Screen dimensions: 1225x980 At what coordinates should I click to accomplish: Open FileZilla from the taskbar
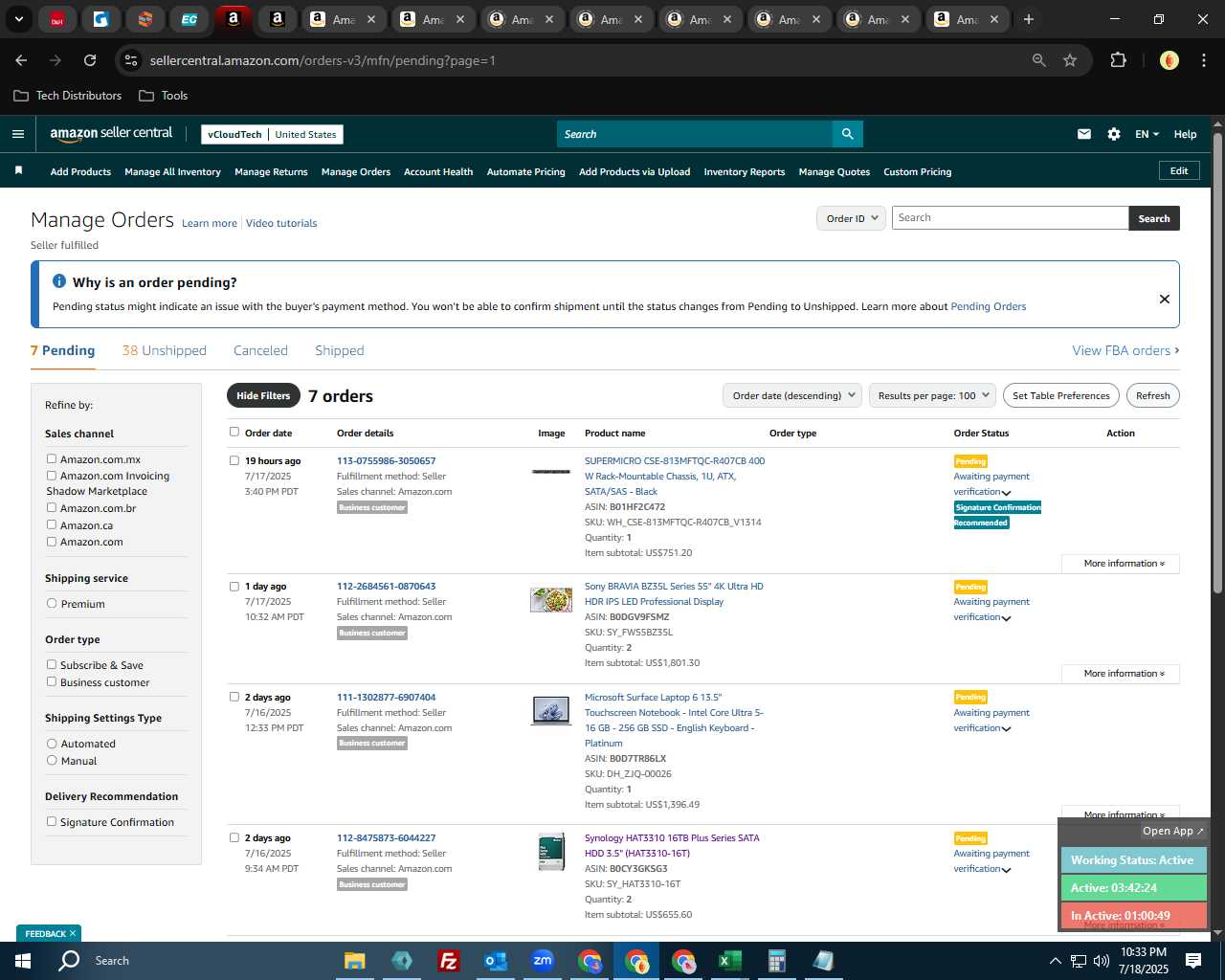pos(448,961)
